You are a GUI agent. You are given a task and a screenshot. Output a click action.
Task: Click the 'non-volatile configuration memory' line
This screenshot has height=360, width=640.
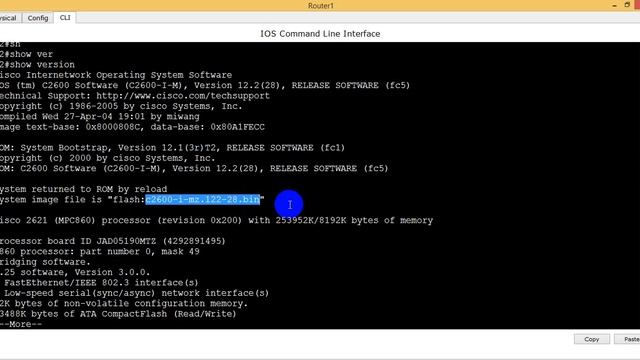124,303
